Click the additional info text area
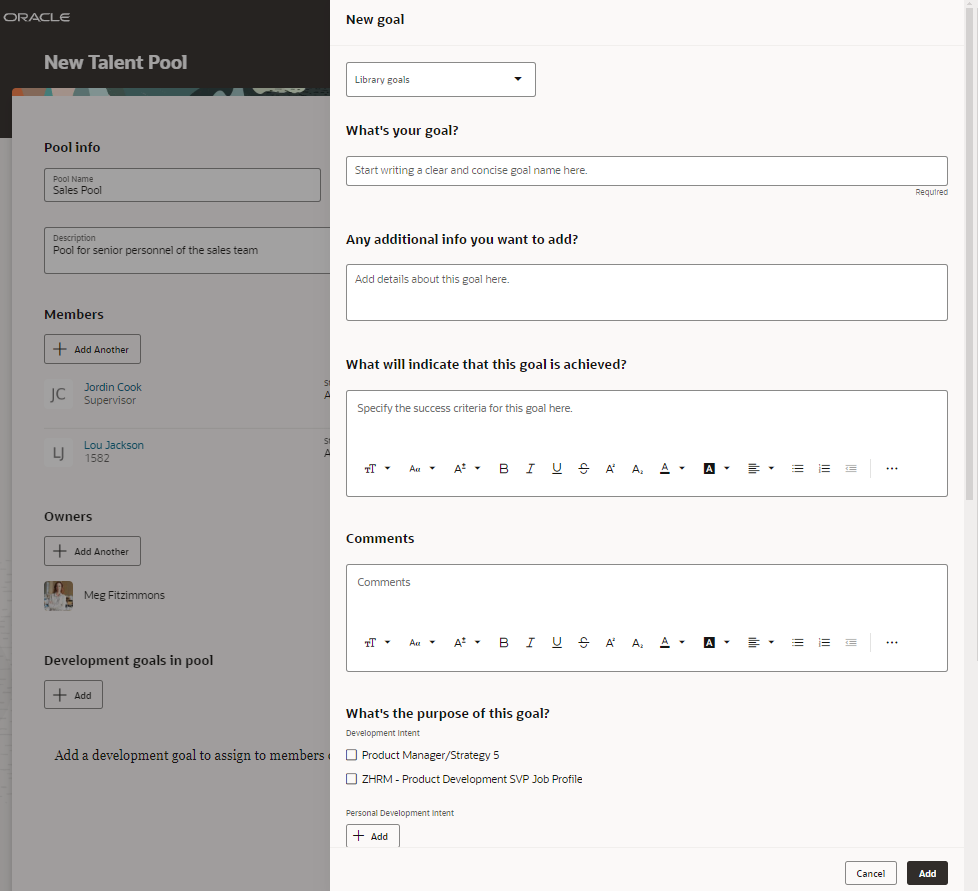The height and width of the screenshot is (891, 978). click(647, 292)
